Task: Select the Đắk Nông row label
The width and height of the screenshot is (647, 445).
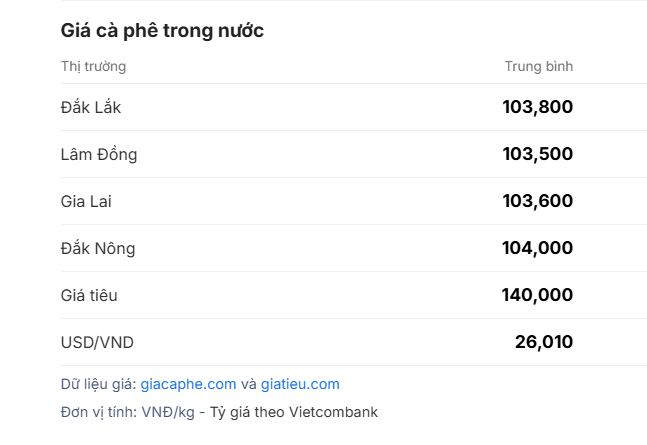Action: pyautogui.click(x=98, y=248)
